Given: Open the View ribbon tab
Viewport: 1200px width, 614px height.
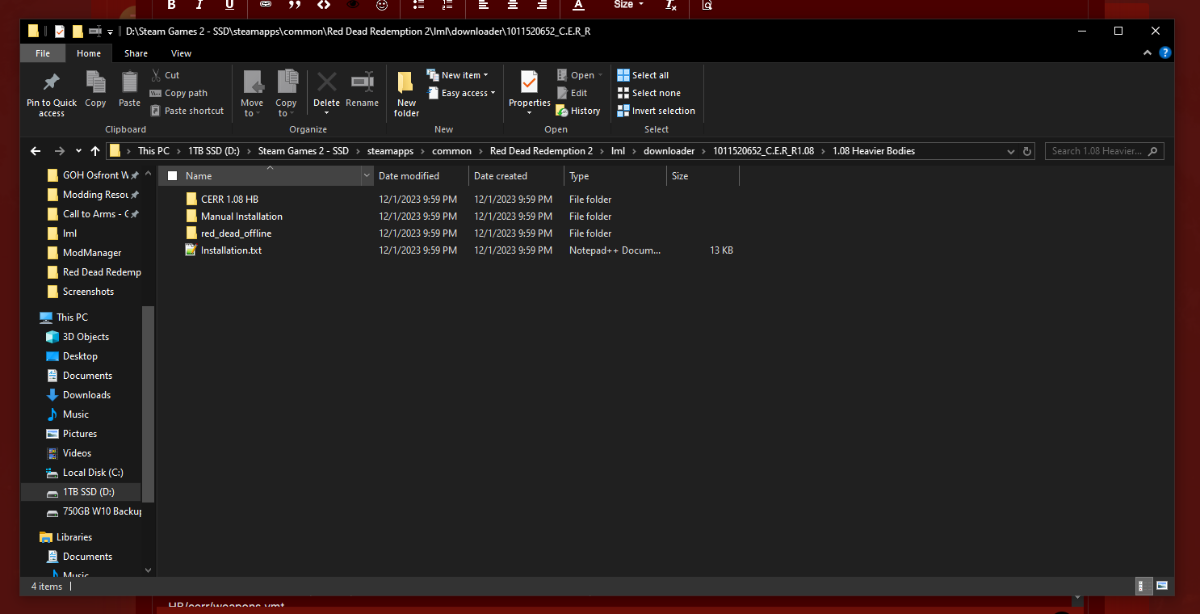Looking at the screenshot, I should click(x=181, y=53).
